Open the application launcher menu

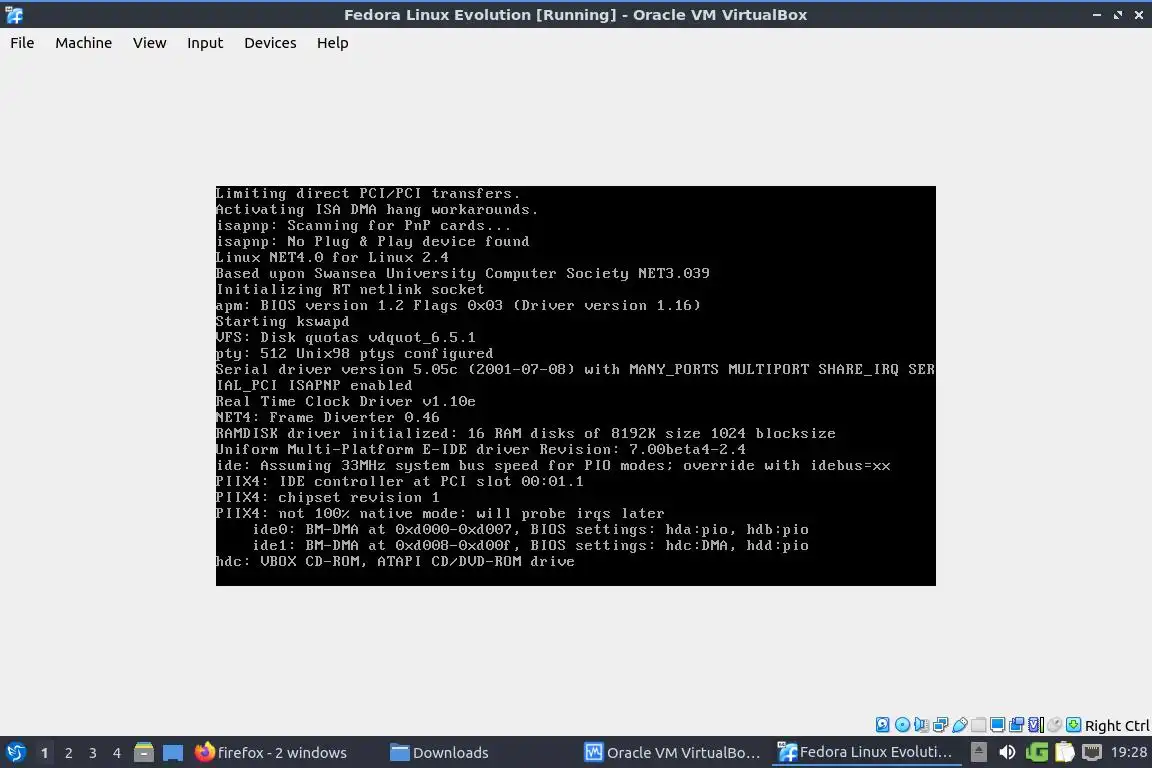(15, 753)
